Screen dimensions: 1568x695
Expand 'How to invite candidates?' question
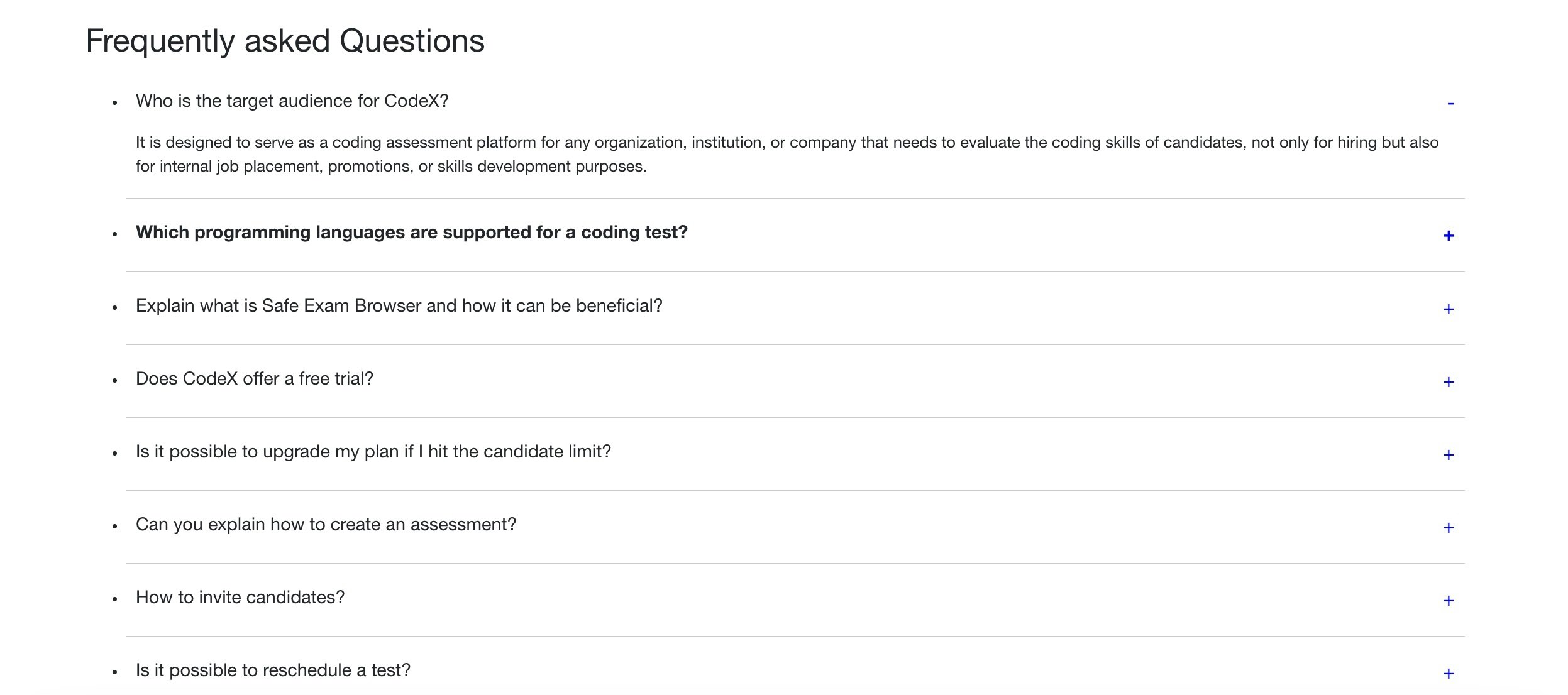[x=240, y=598]
